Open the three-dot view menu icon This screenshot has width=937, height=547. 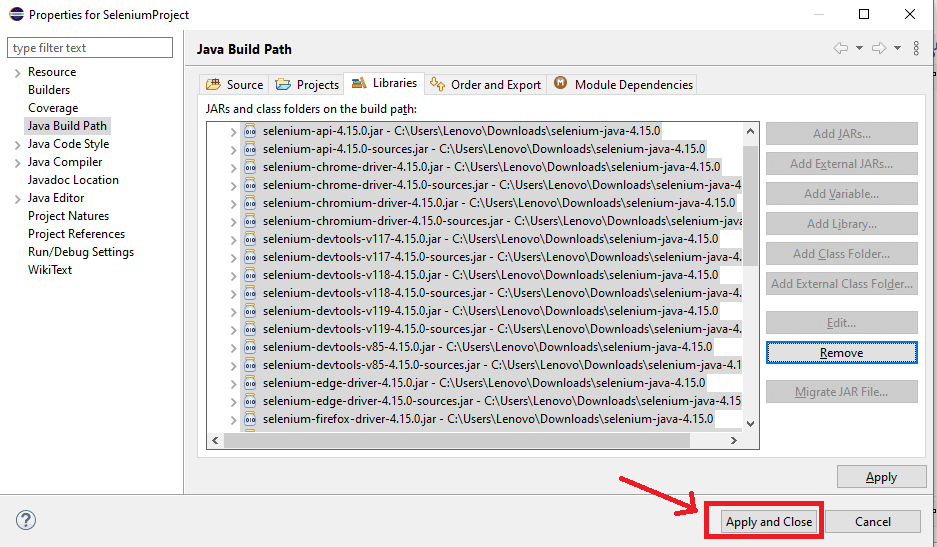pos(916,48)
